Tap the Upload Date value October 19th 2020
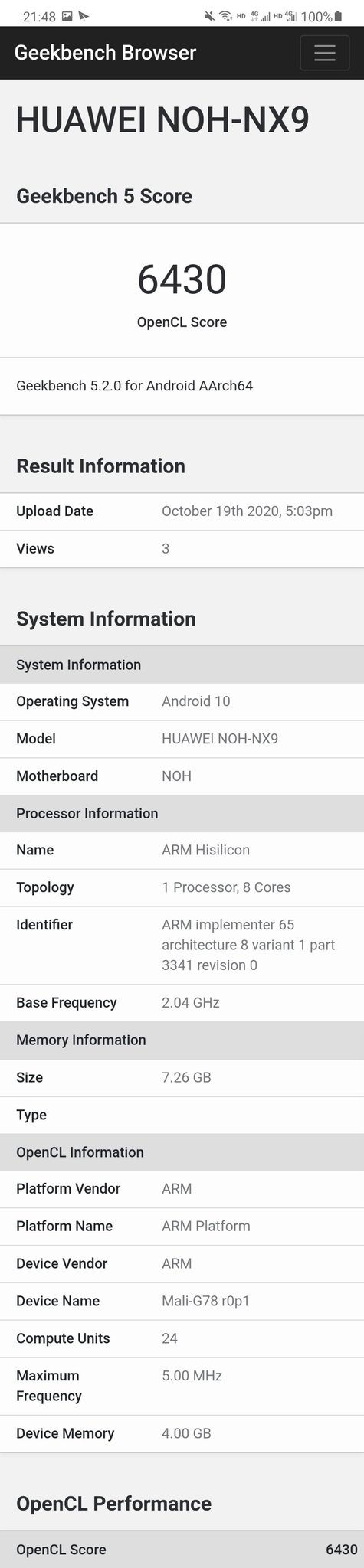This screenshot has height=1568, width=364. (x=247, y=511)
